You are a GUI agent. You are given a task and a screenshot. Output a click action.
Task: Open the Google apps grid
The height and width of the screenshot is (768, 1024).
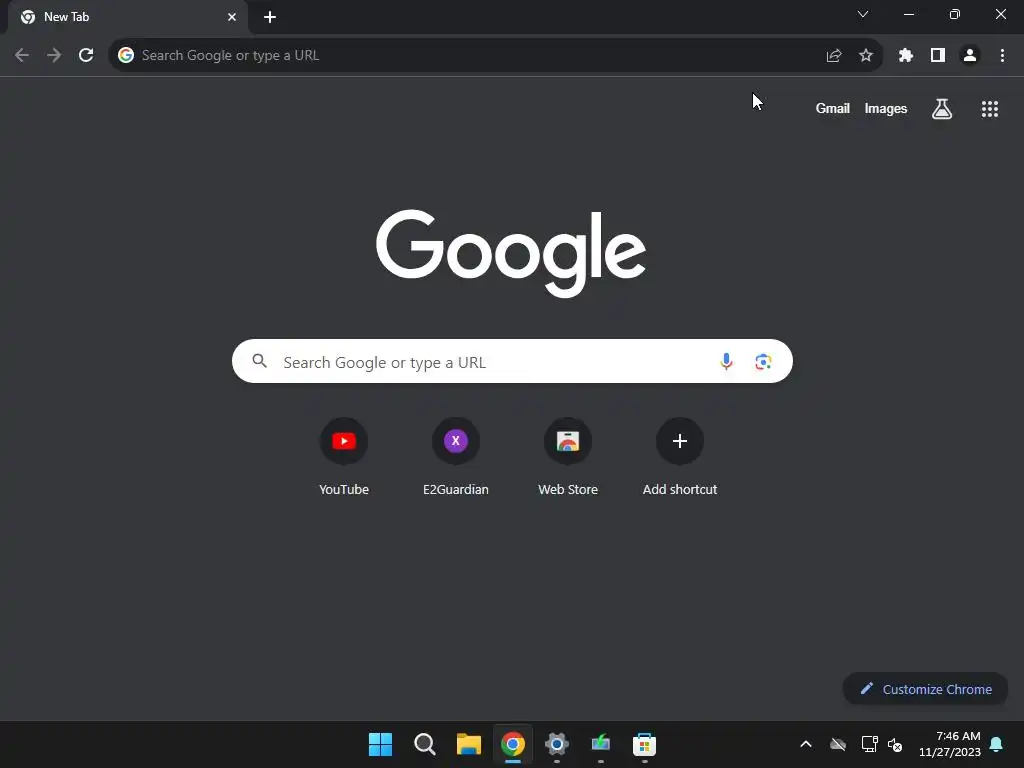(990, 109)
